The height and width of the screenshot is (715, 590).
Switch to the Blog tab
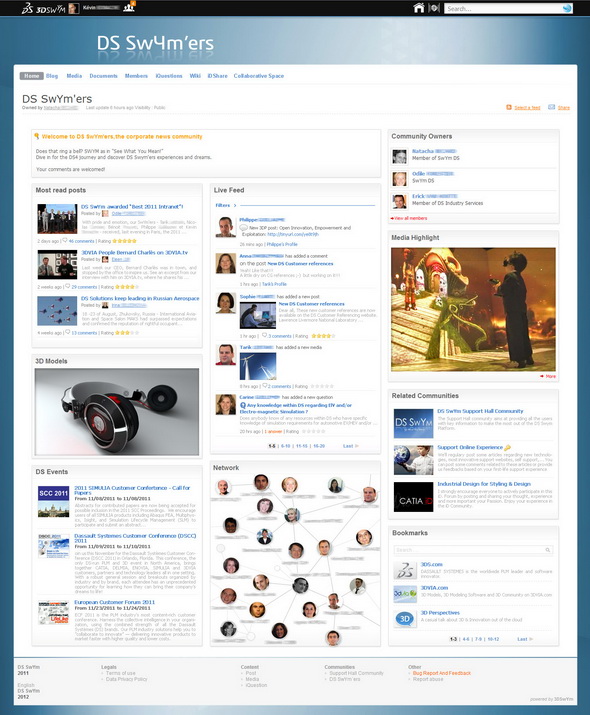(52, 76)
